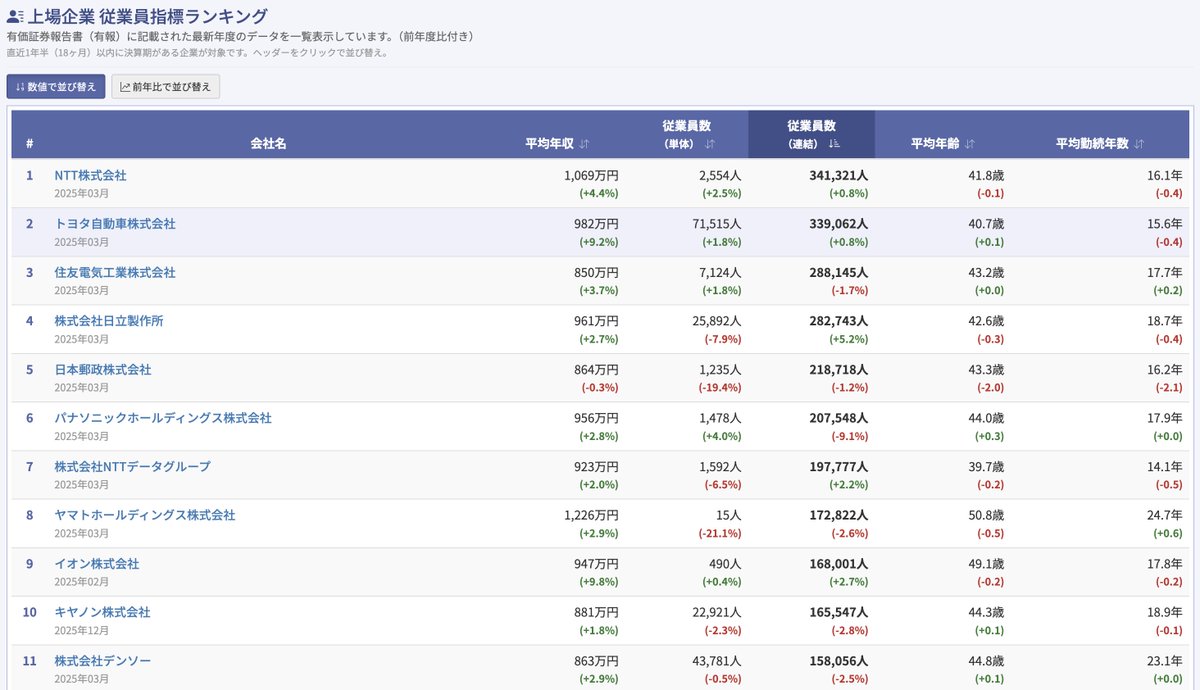Open 日本郵政株式会社 company link
The height and width of the screenshot is (690, 1200).
(103, 369)
